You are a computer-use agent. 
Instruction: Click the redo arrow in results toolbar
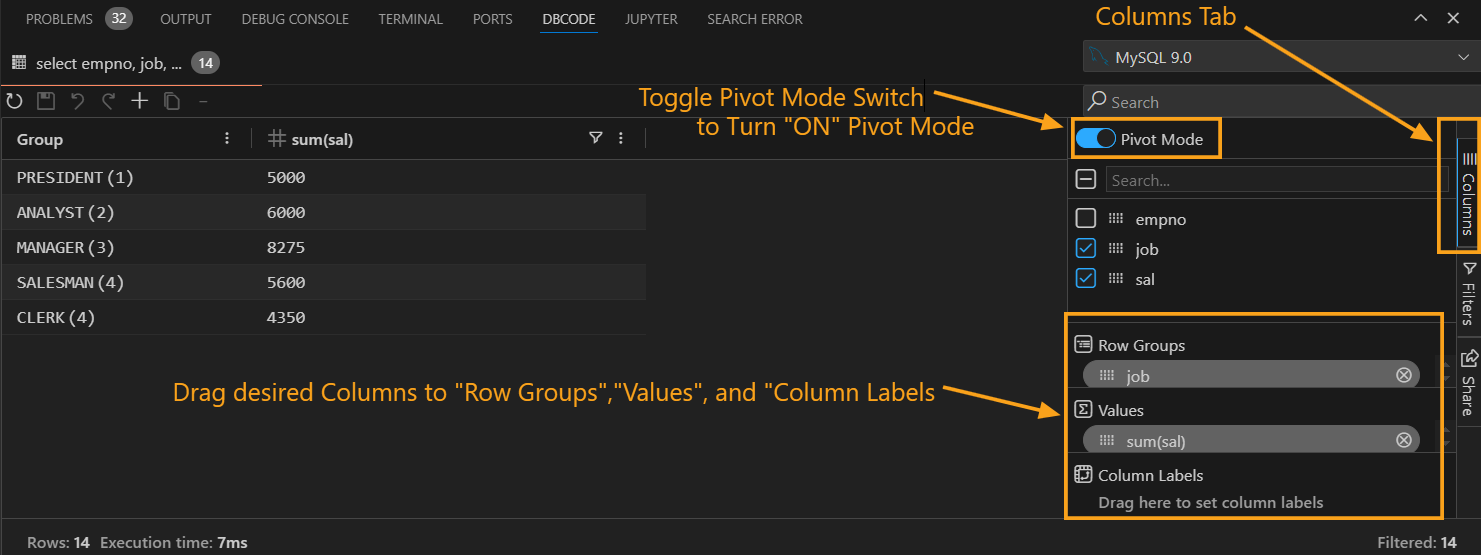108,100
